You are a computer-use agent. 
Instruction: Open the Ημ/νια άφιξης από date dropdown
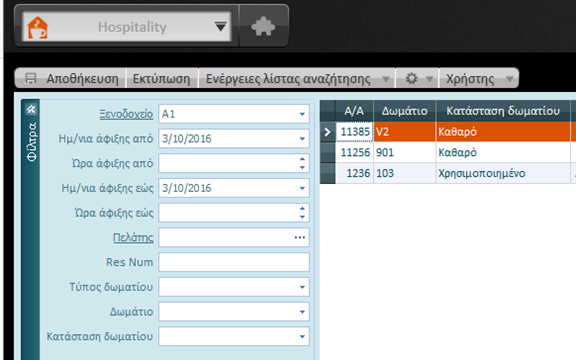(302, 139)
